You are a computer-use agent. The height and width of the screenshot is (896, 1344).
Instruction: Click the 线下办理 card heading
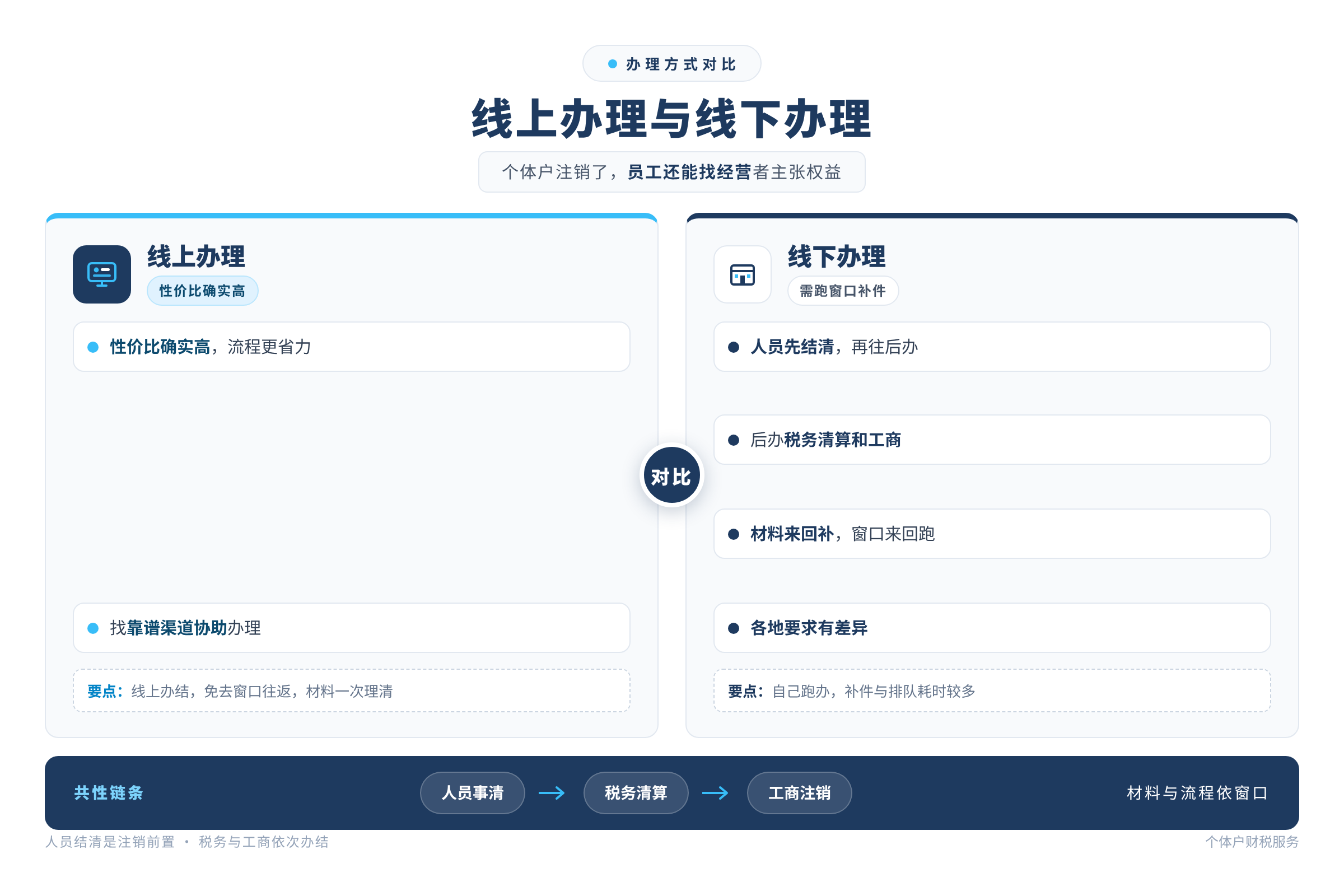point(837,256)
